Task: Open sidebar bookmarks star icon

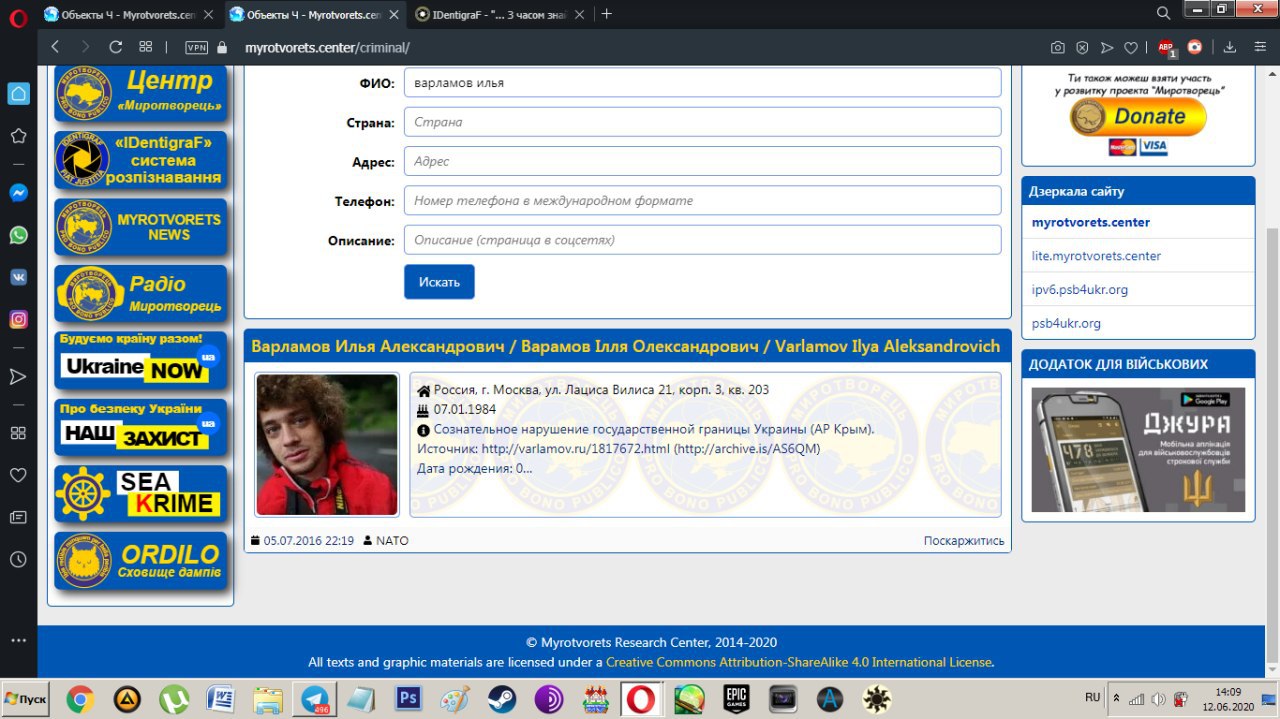Action: click(x=18, y=136)
